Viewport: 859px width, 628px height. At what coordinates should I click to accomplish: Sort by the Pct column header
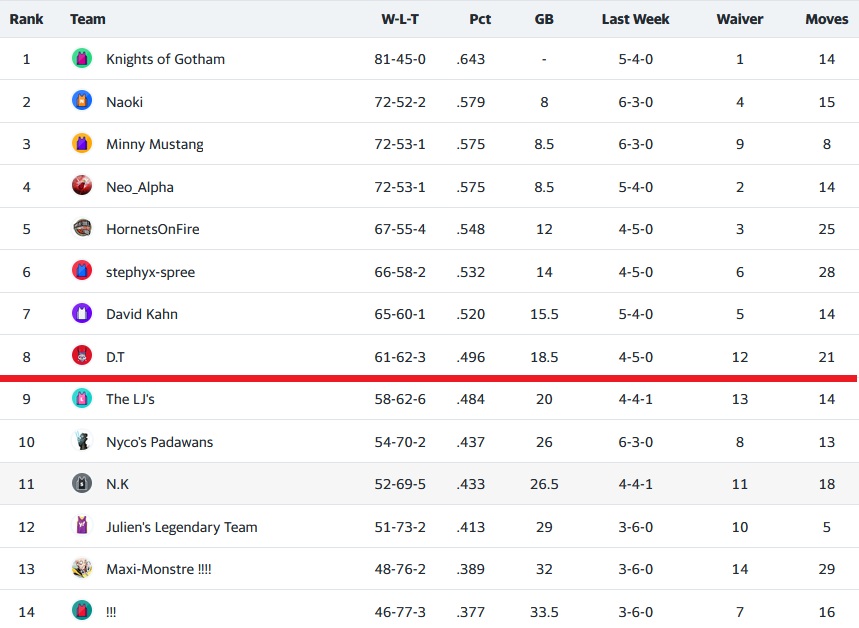pyautogui.click(x=480, y=19)
